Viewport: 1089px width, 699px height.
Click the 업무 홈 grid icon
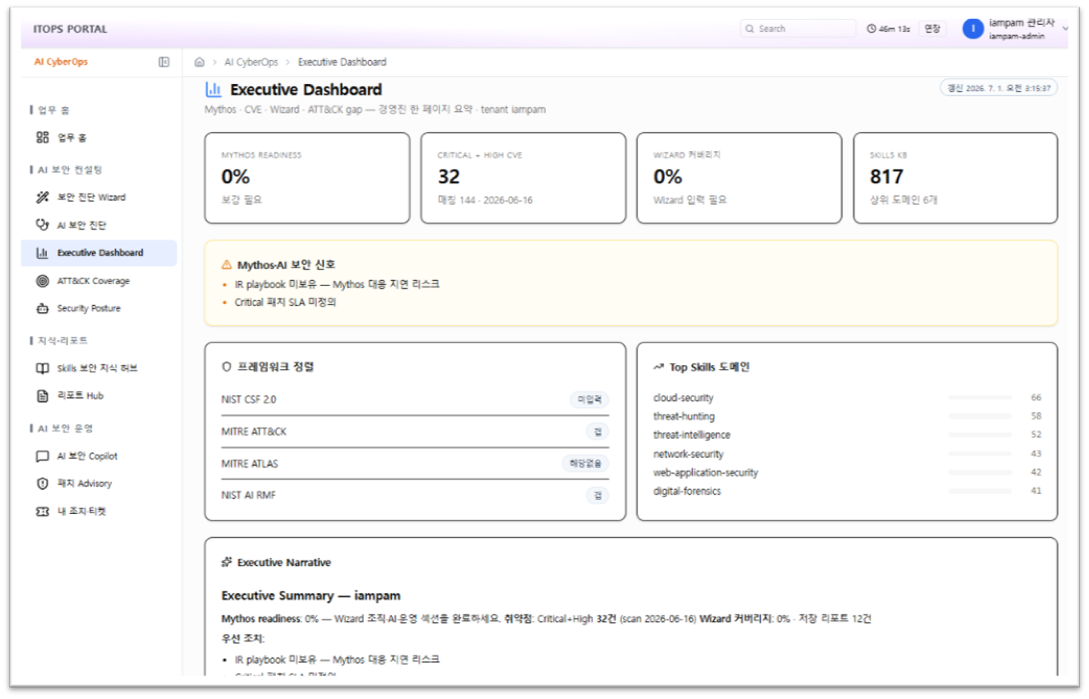pyautogui.click(x=42, y=137)
